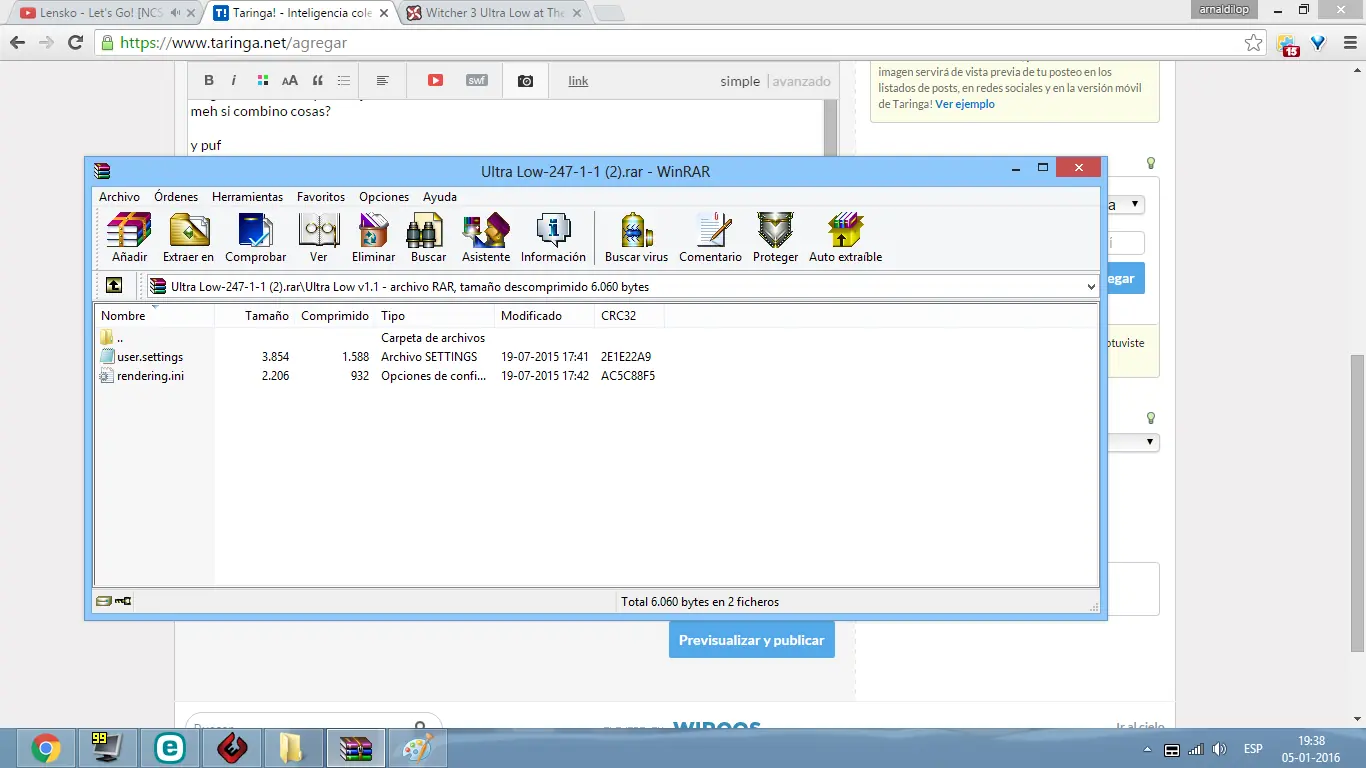Change font size with AA icon
This screenshot has width=1366, height=768.
(289, 80)
